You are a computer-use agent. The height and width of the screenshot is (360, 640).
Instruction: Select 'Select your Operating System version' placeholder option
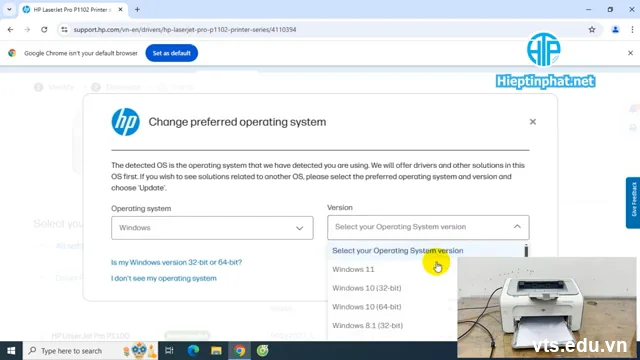tap(398, 251)
